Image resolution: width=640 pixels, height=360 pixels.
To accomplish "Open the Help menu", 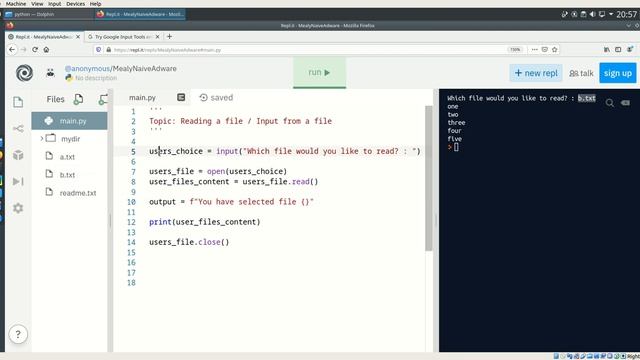I will 95,4.
